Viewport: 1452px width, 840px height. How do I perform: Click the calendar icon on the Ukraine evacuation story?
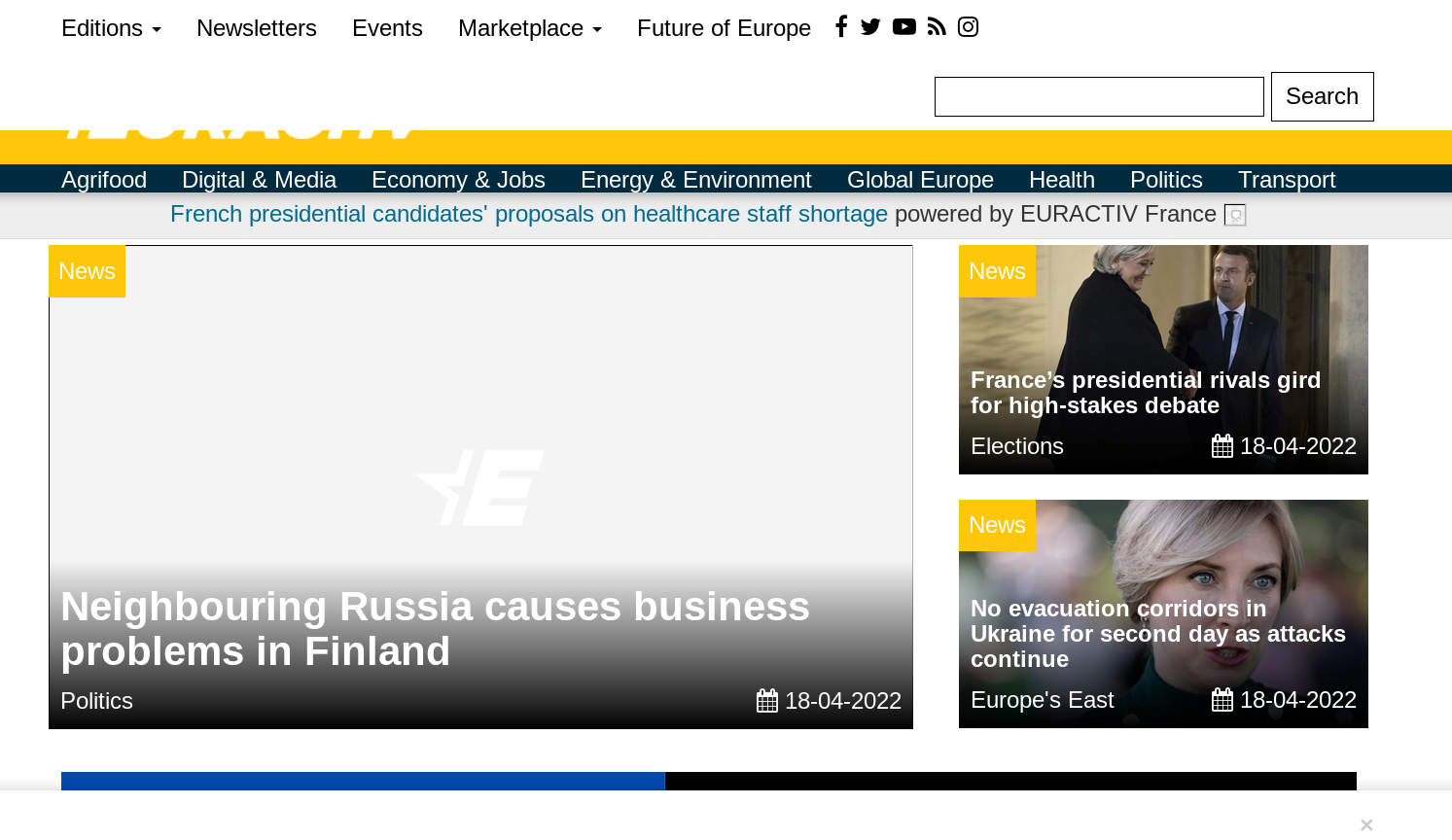(x=1222, y=699)
